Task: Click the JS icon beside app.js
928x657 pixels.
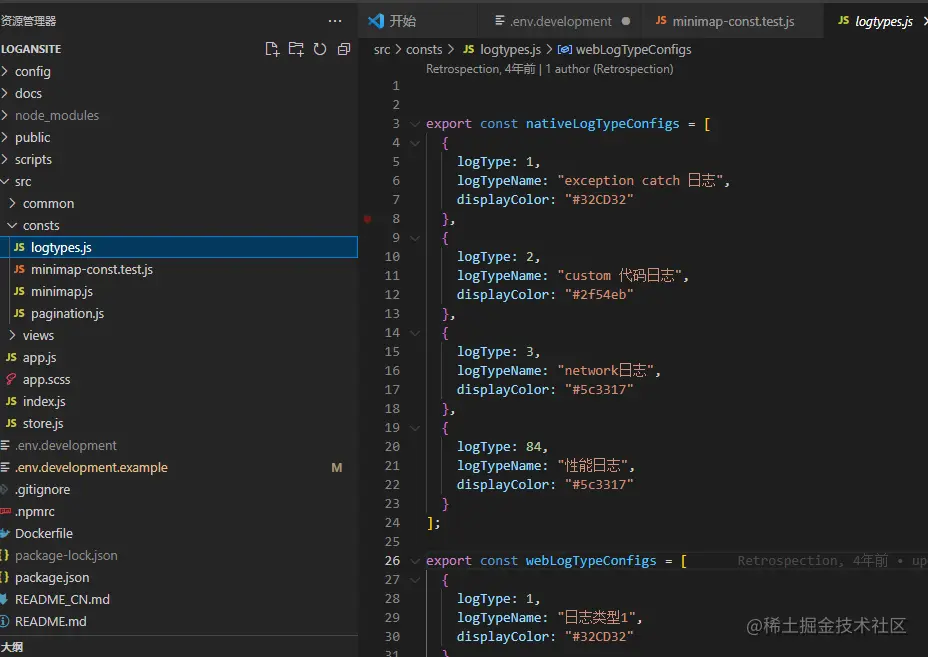Action: 11,357
